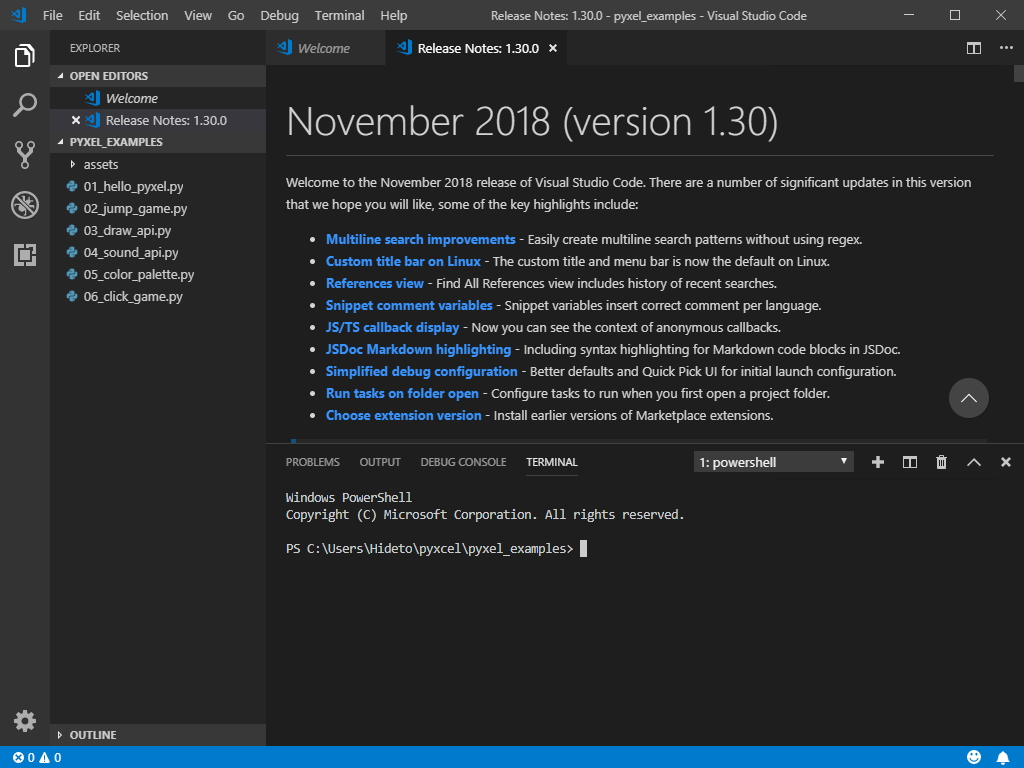1024x768 pixels.
Task: Open a new terminal with the plus icon
Action: point(877,462)
